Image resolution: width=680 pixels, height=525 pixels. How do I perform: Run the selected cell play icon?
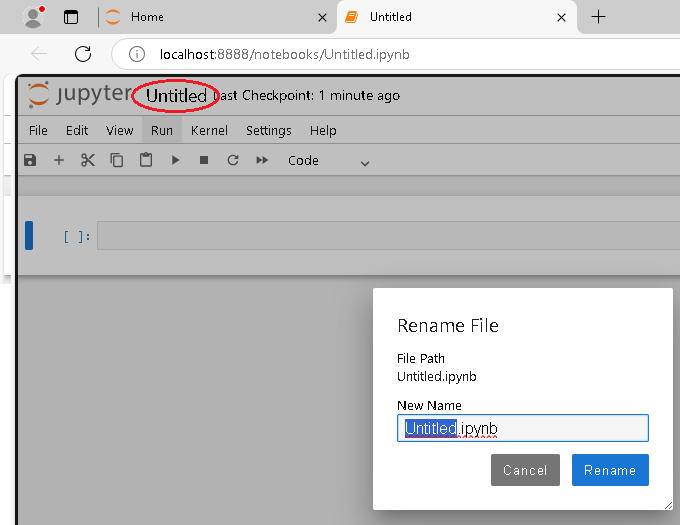[x=175, y=160]
